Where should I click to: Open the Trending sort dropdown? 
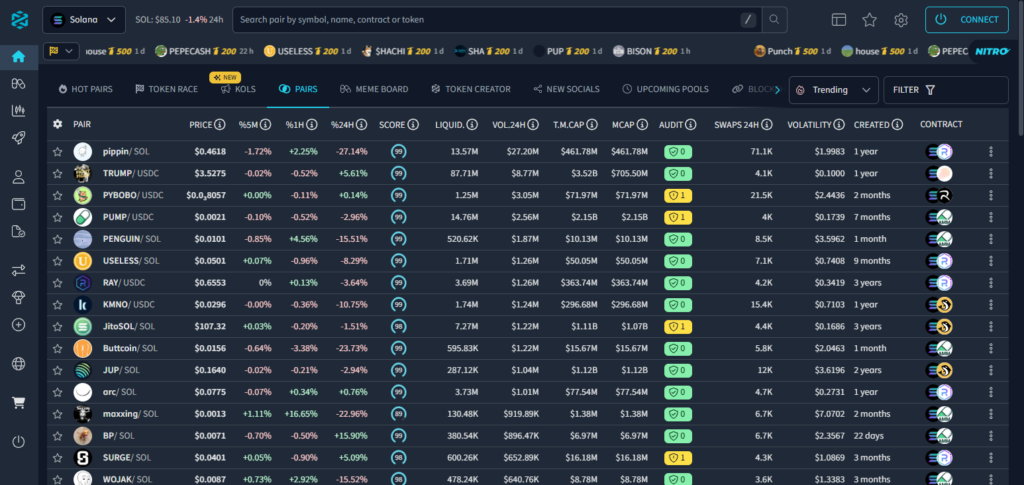(834, 90)
